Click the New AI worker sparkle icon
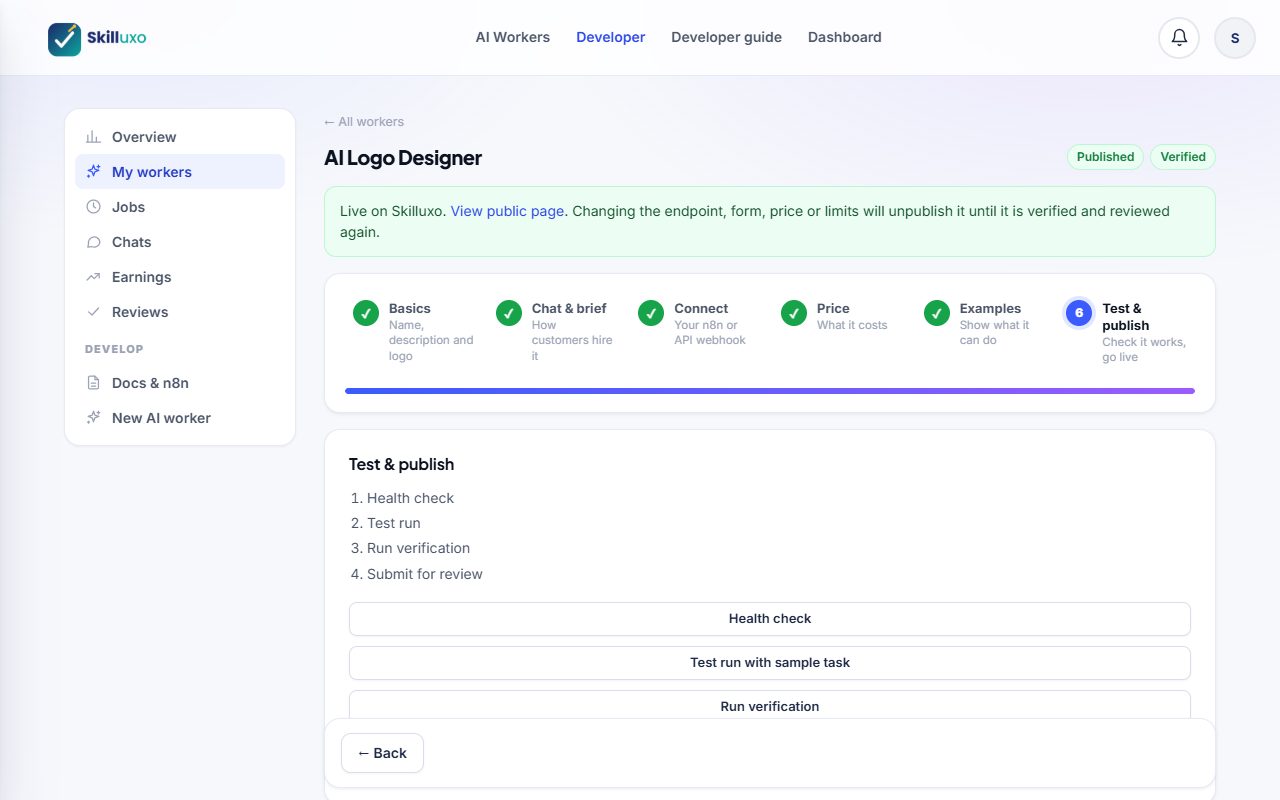 (x=93, y=418)
